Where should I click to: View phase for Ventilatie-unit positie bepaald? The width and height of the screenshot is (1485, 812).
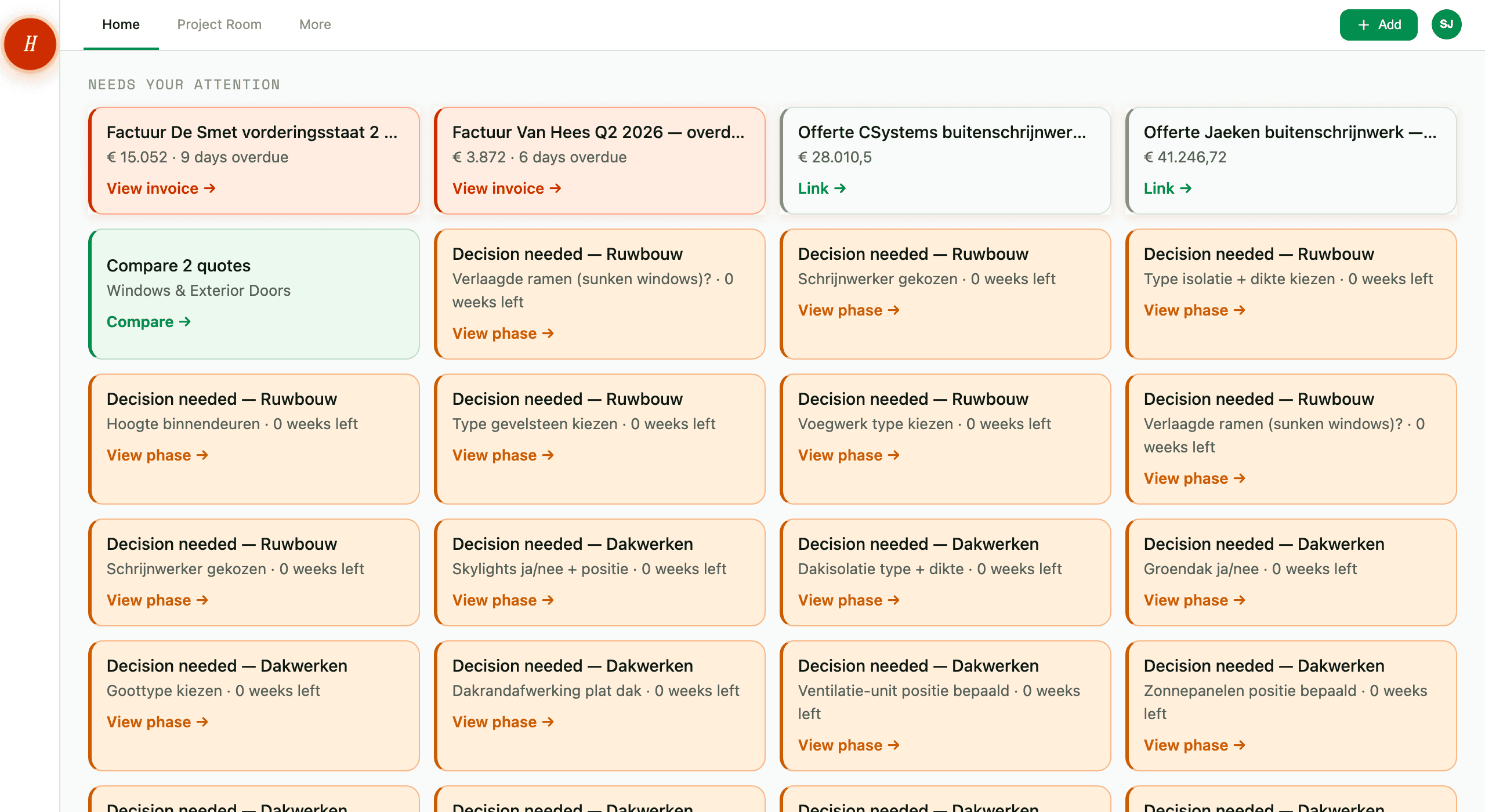849,745
